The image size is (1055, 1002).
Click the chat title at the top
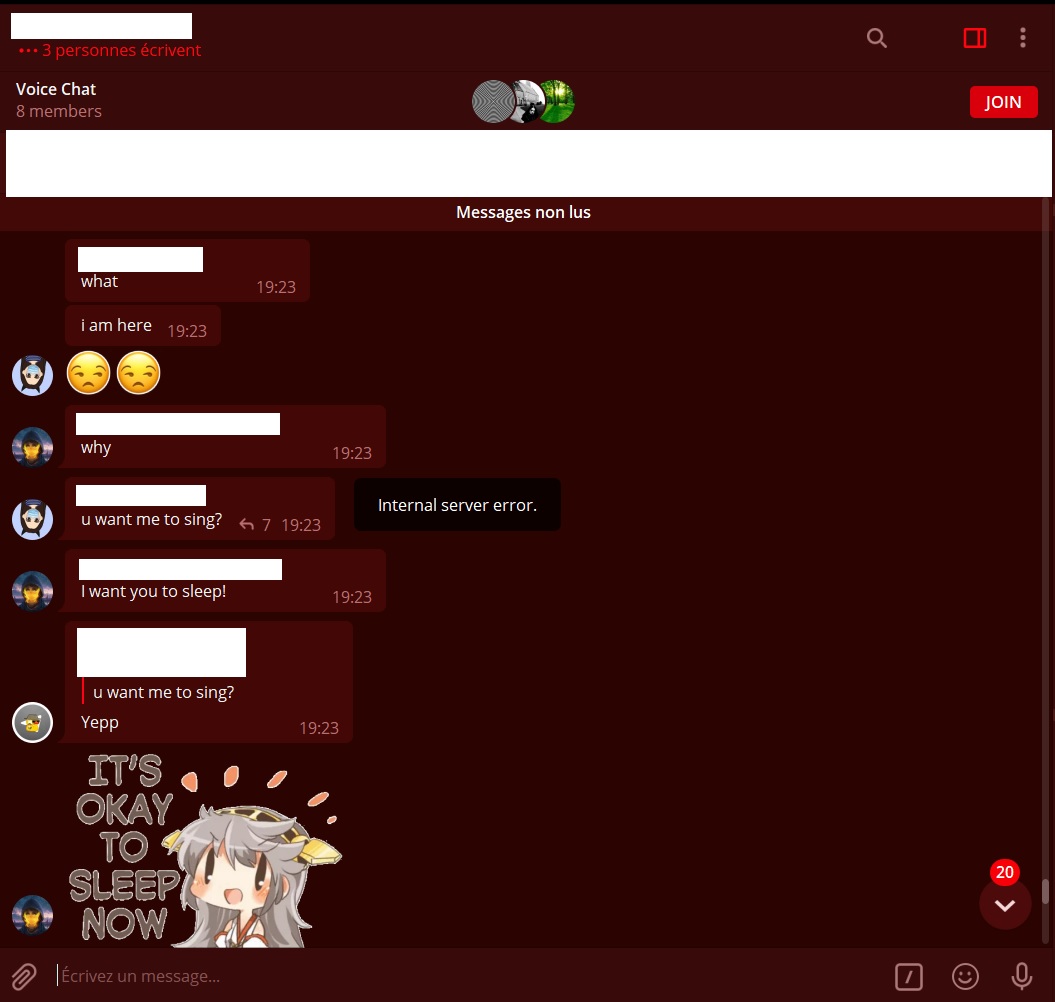pos(101,26)
